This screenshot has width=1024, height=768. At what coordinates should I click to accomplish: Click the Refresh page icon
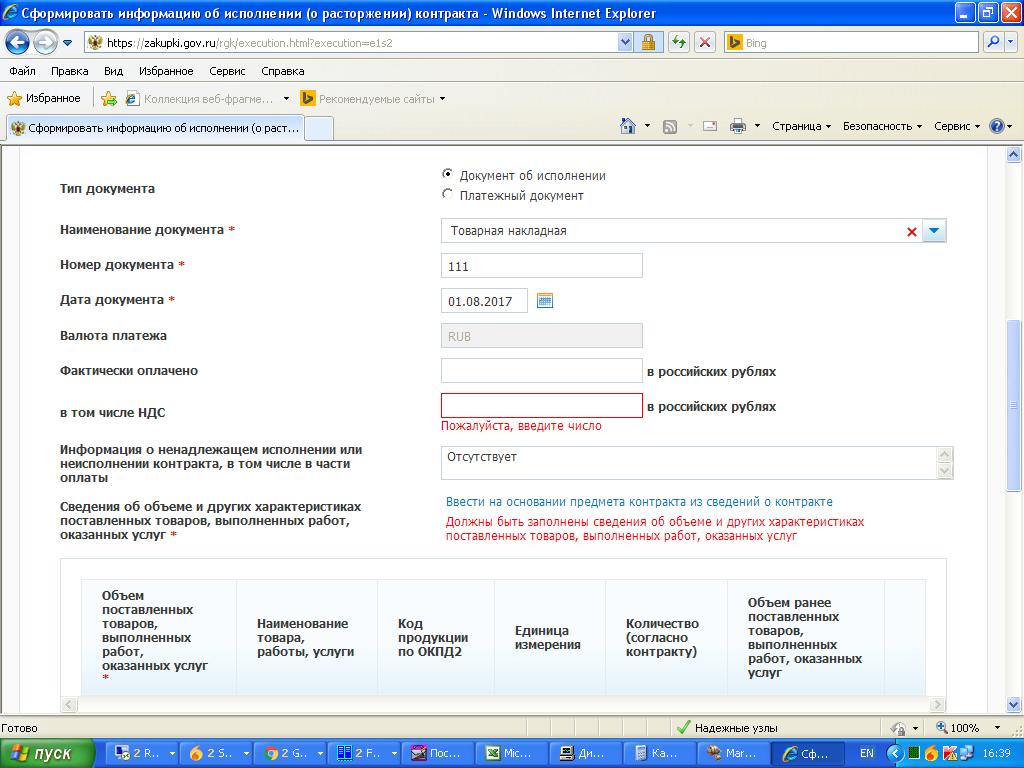pos(679,43)
